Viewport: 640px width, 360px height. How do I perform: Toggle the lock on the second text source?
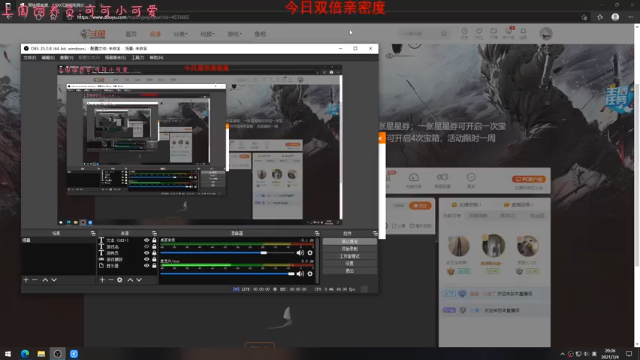154,247
